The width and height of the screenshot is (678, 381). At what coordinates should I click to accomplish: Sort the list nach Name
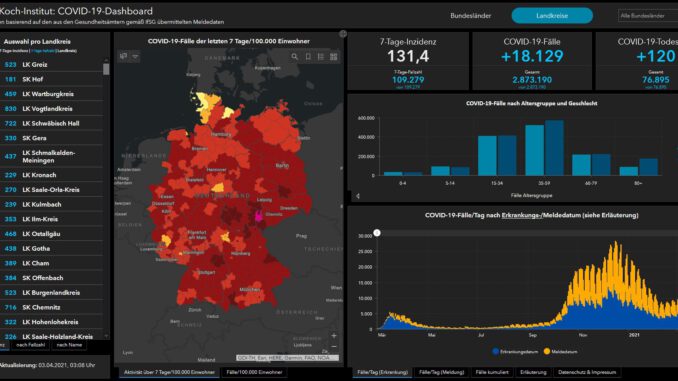pyautogui.click(x=69, y=345)
